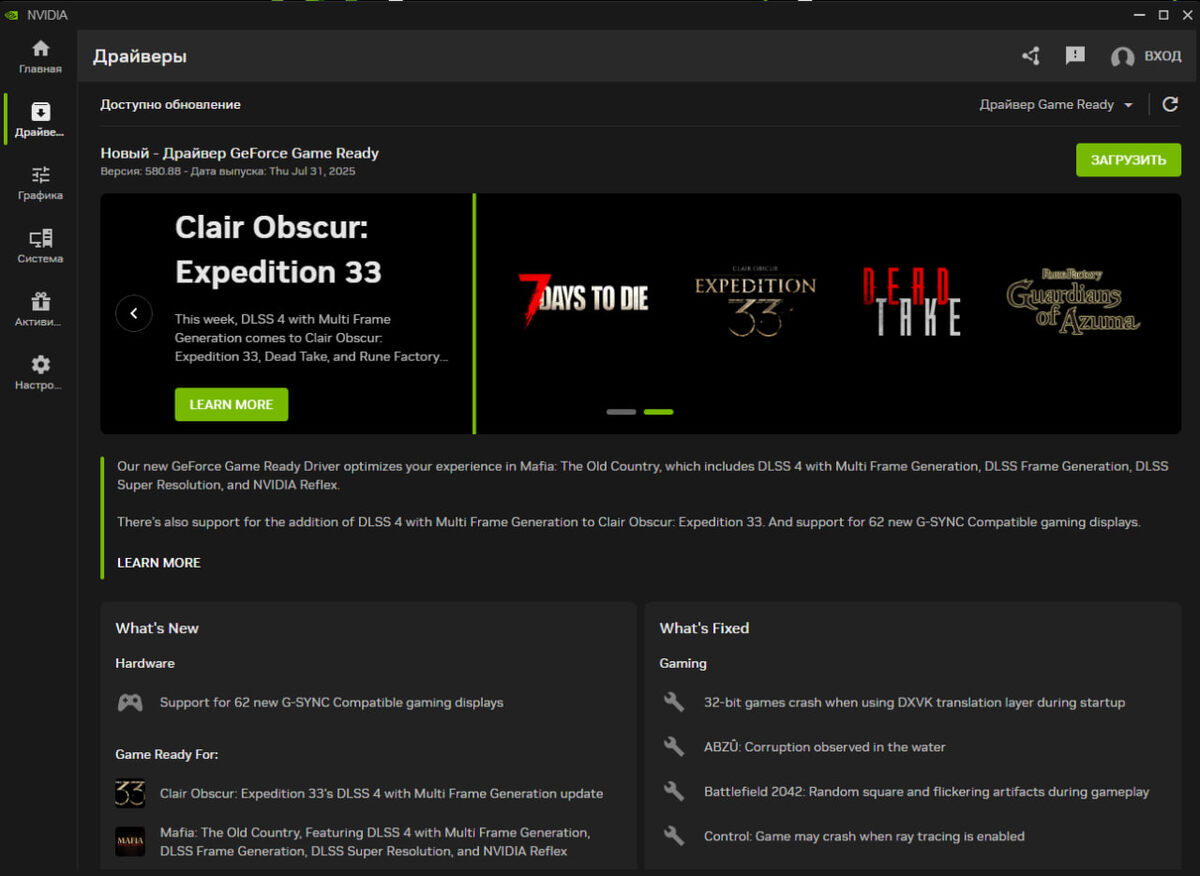This screenshot has width=1200, height=876.
Task: Click the Dead Take logo
Action: coord(911,300)
